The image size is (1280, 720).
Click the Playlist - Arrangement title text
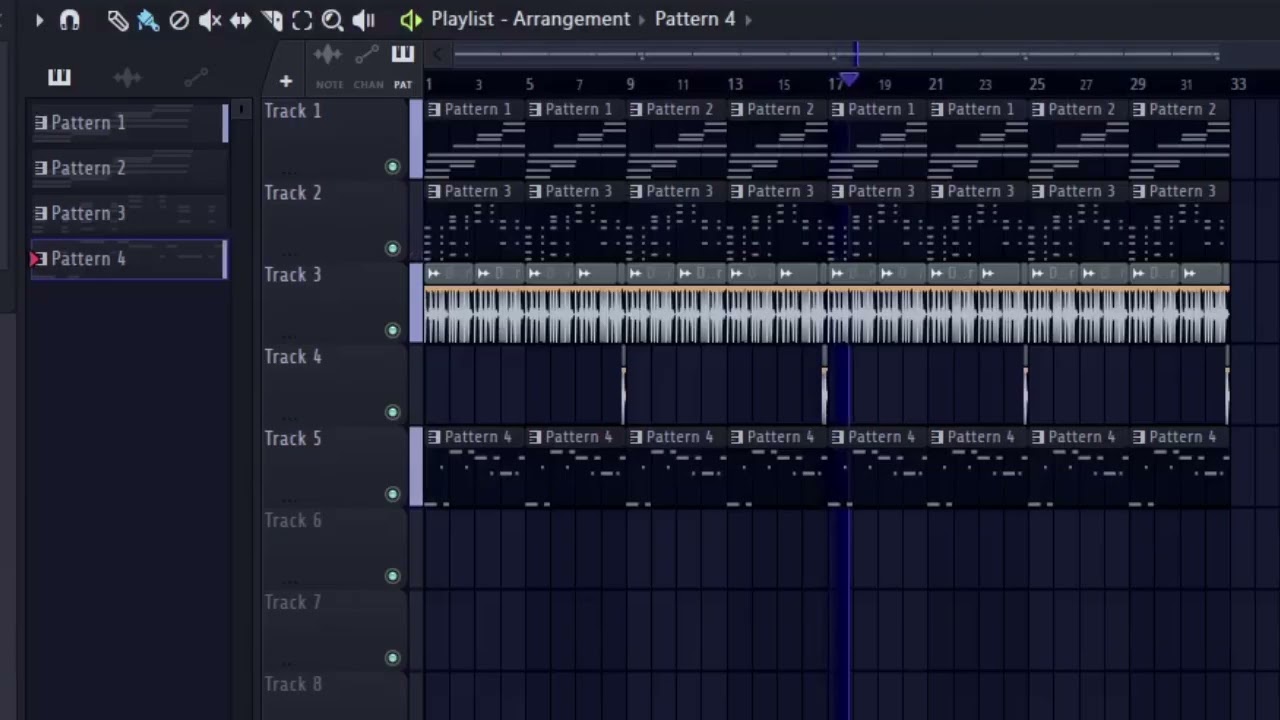click(x=531, y=19)
